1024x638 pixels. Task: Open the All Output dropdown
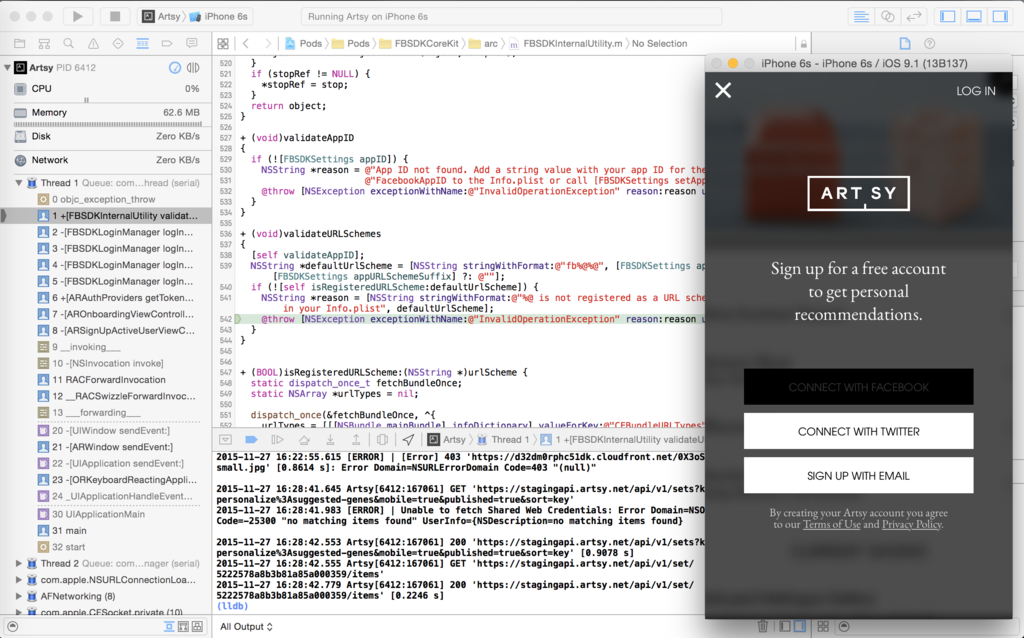(x=246, y=626)
